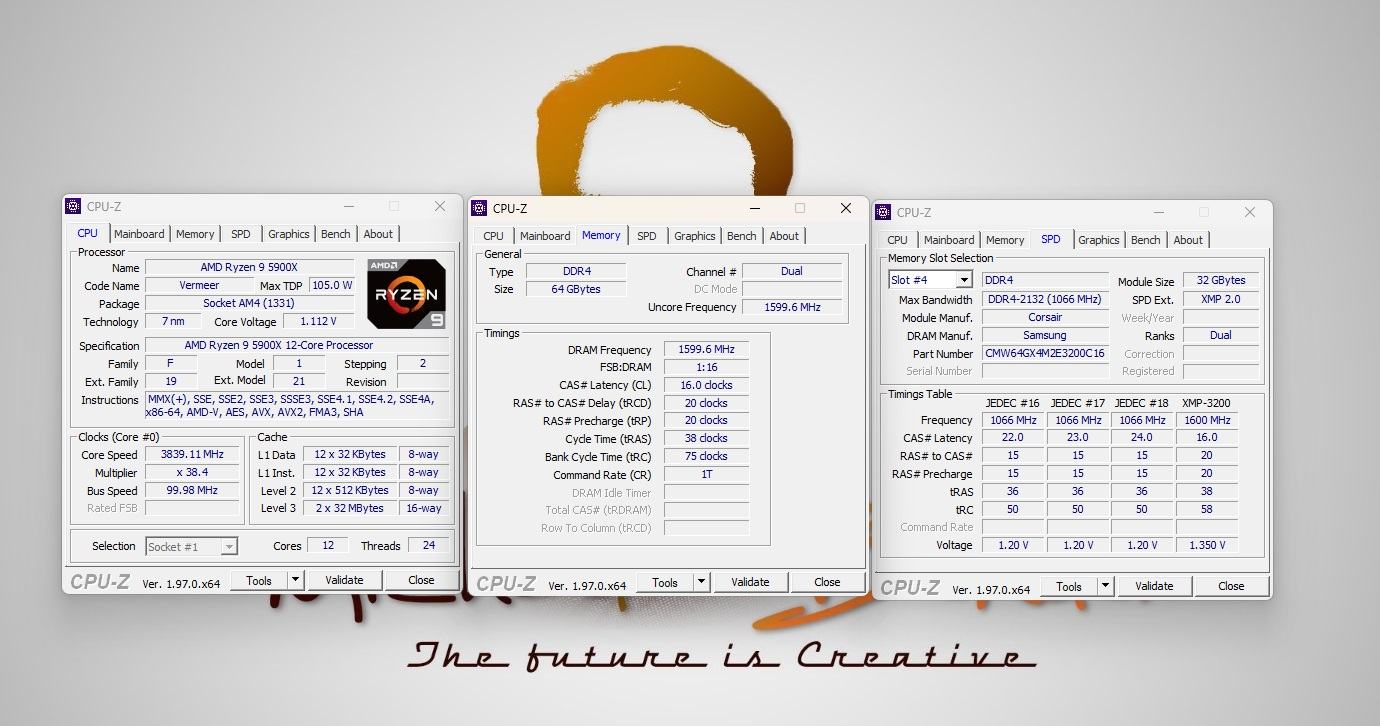Close the right CPU-Z window with X
This screenshot has width=1380, height=726.
point(1250,212)
